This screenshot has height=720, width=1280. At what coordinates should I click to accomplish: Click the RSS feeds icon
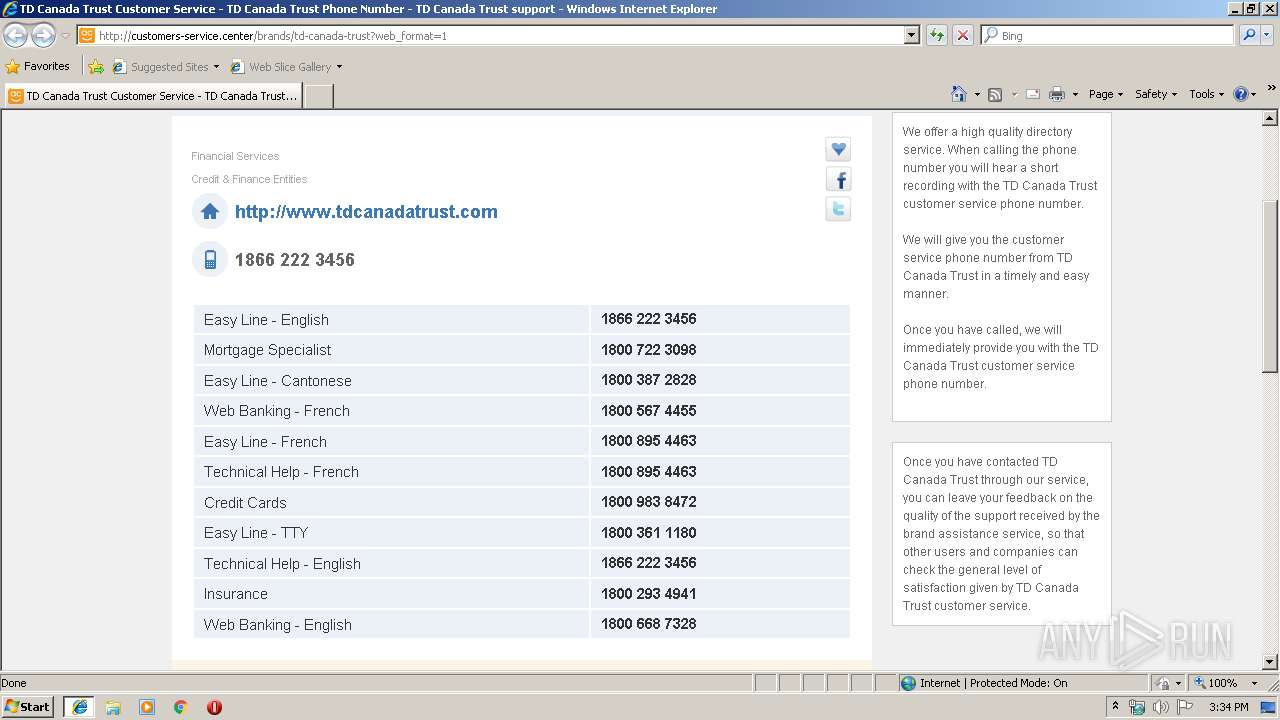(995, 94)
